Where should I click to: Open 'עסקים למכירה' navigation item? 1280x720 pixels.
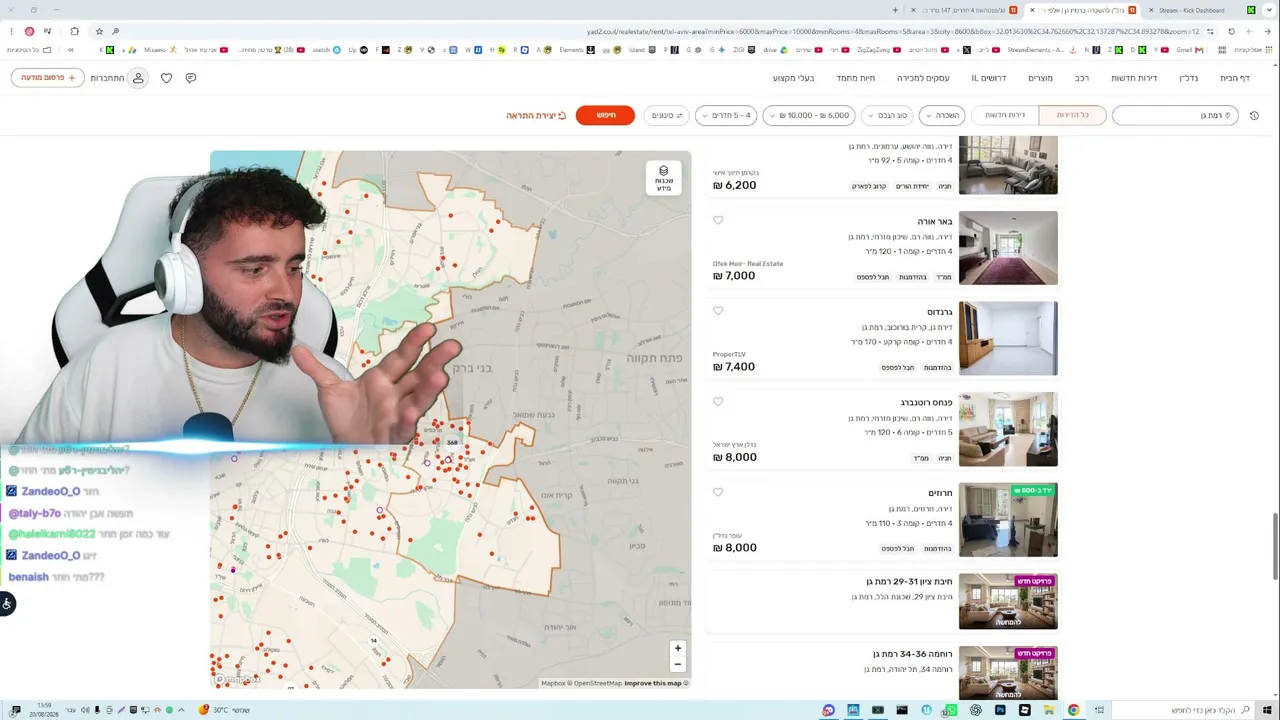point(923,78)
